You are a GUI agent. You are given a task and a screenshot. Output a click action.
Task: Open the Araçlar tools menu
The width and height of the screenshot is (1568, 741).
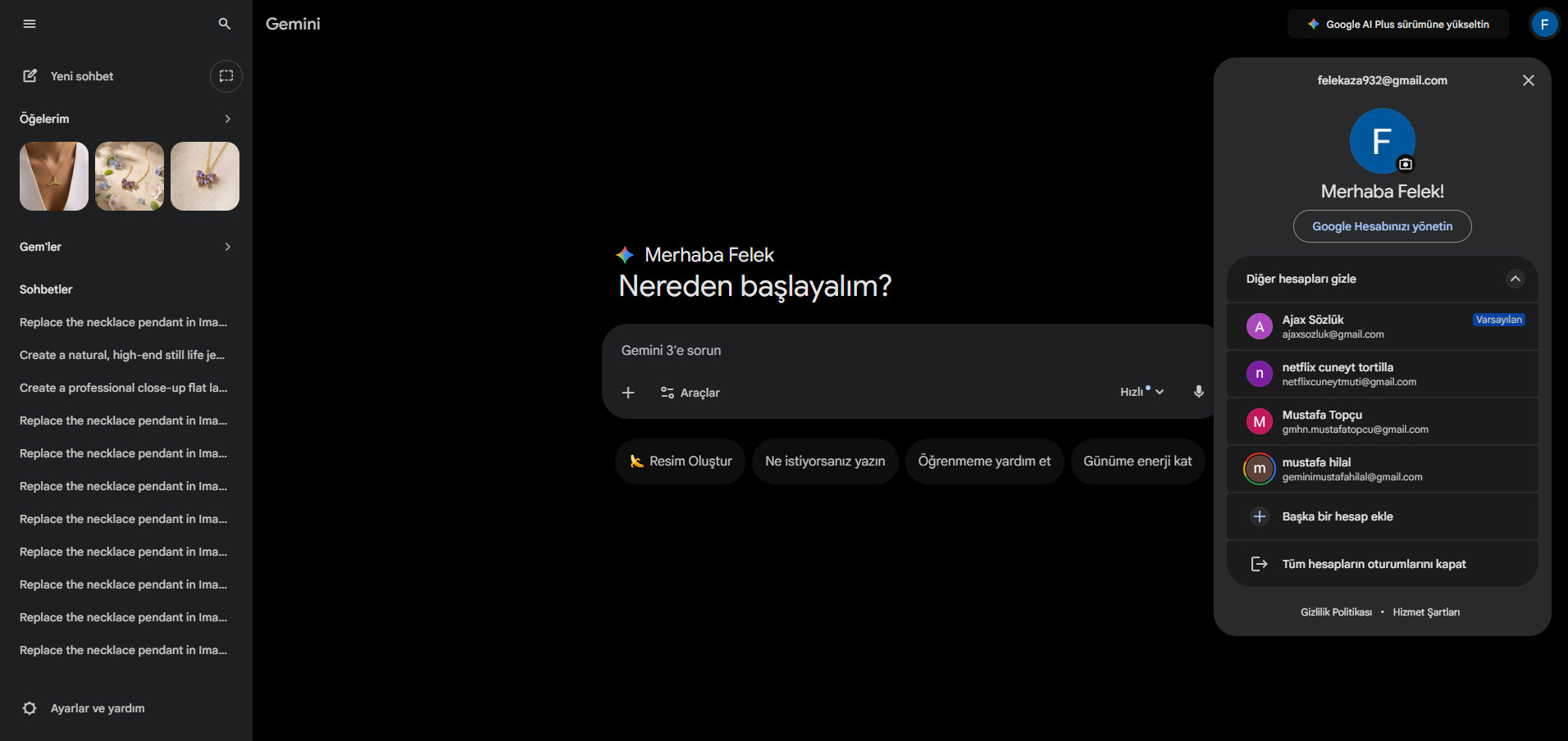[690, 393]
